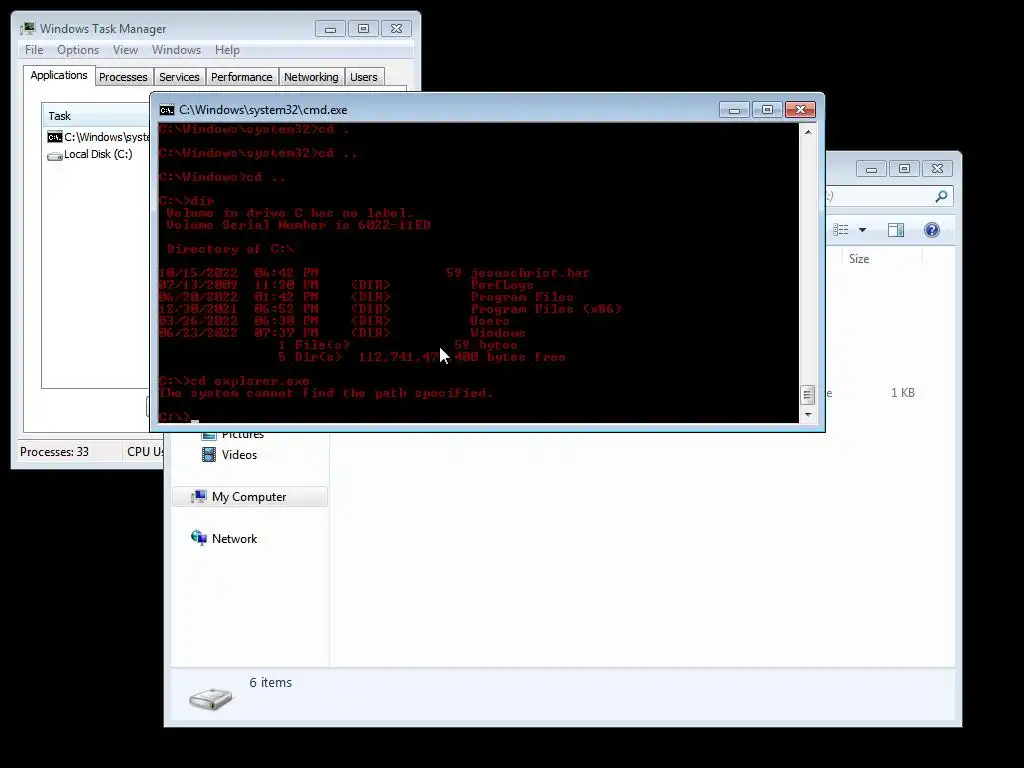Minimize the Explorer window
This screenshot has height=768, width=1024.
pos(871,169)
